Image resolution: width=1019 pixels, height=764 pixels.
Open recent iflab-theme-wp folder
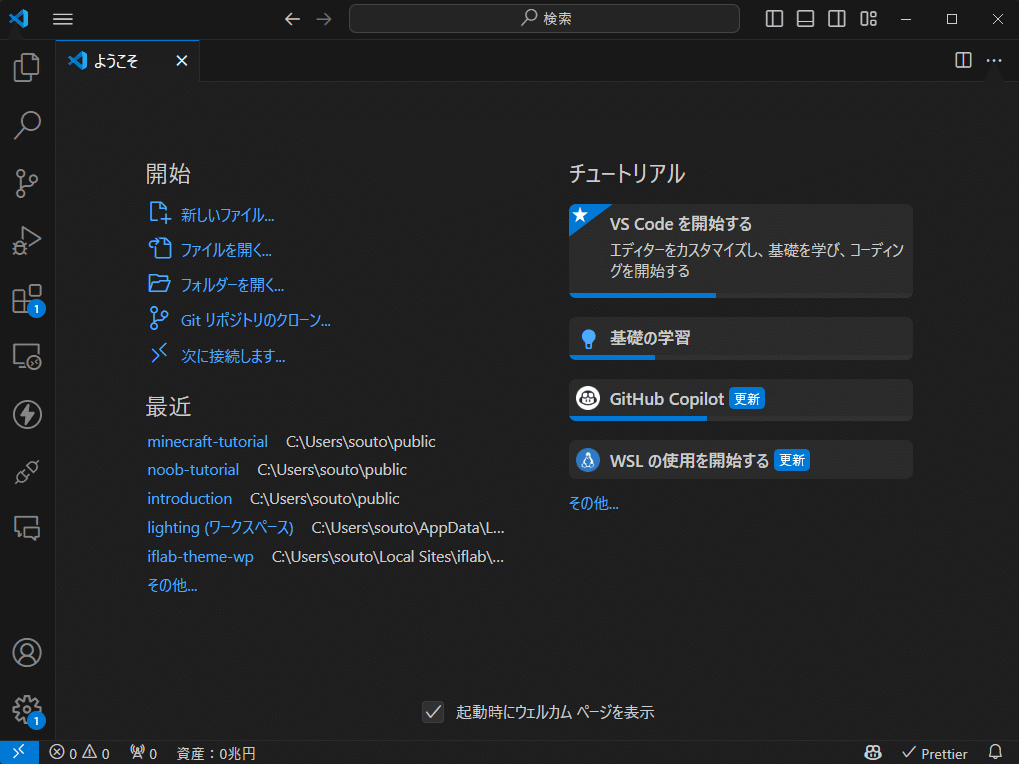(x=200, y=557)
